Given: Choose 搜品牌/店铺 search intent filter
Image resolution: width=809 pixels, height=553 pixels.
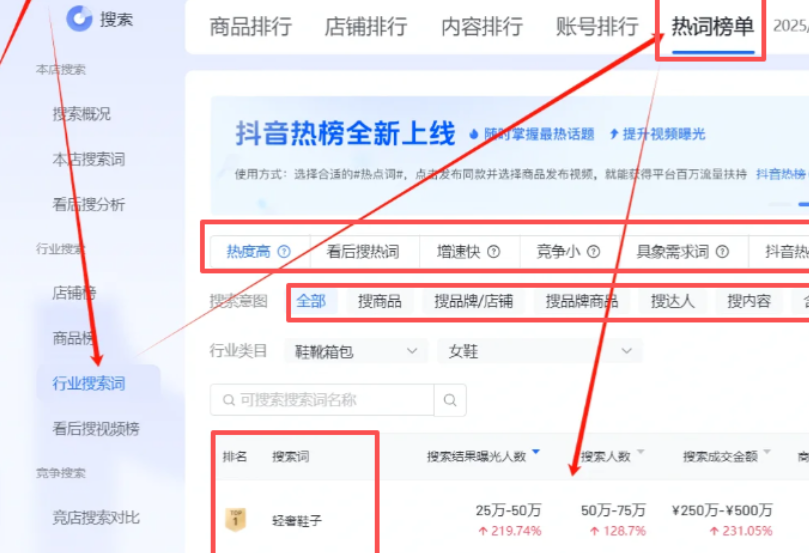Looking at the screenshot, I should [x=474, y=301].
